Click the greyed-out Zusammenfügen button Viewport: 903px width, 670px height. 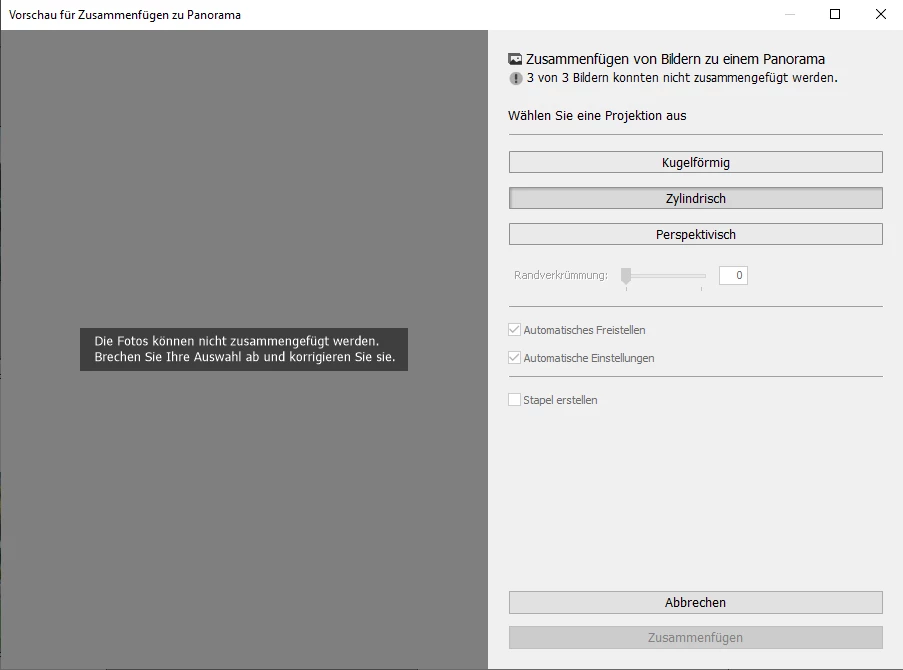[695, 638]
